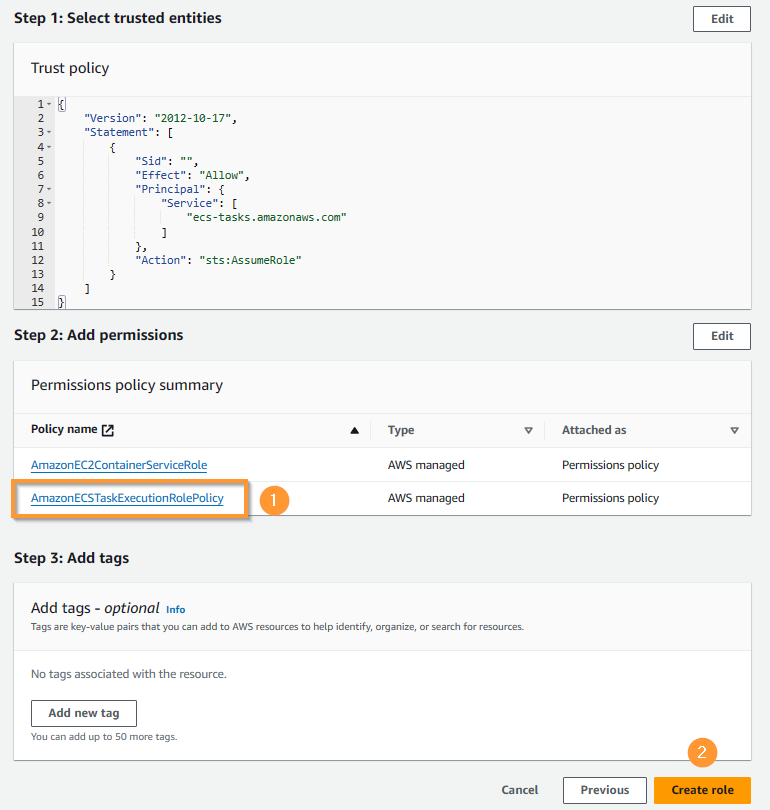The image size is (770, 810).
Task: Click the external link icon beside Policy name
Action: pyautogui.click(x=107, y=430)
